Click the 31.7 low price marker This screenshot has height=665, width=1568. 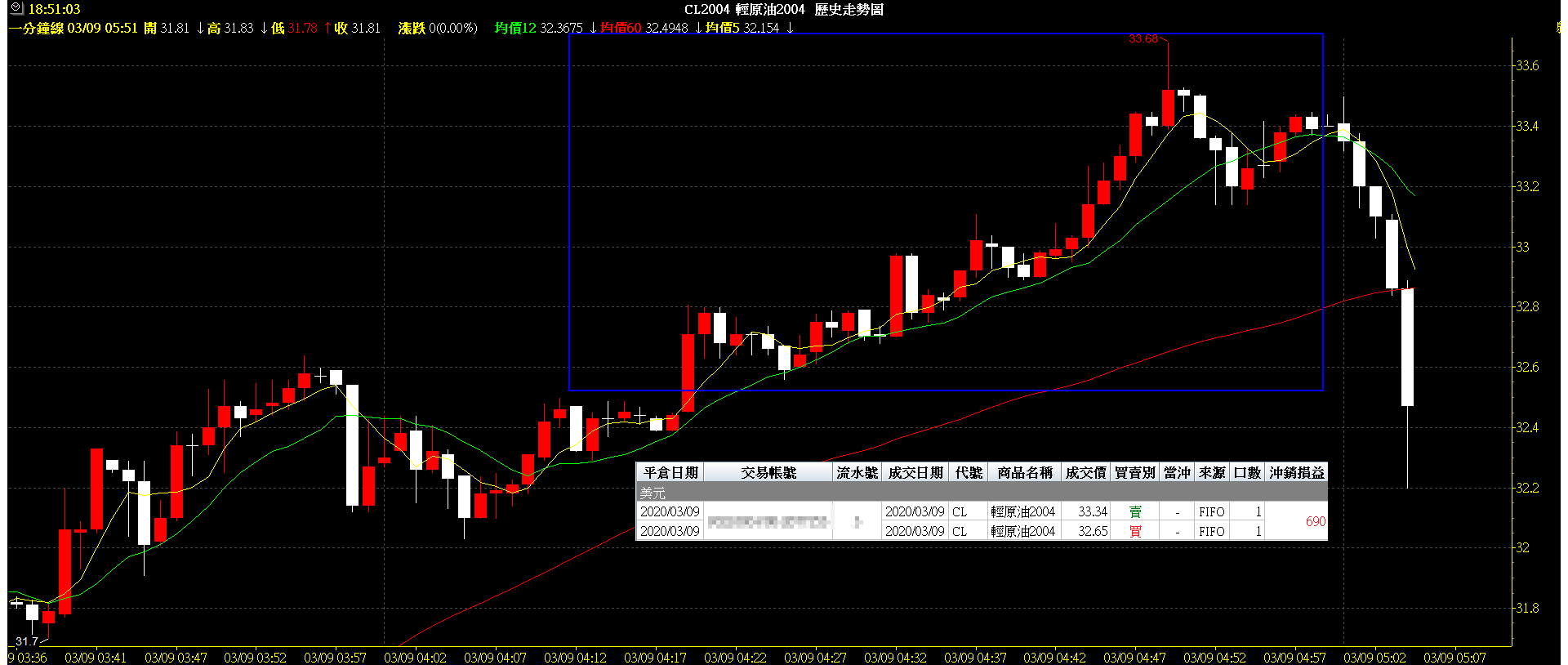click(x=26, y=641)
